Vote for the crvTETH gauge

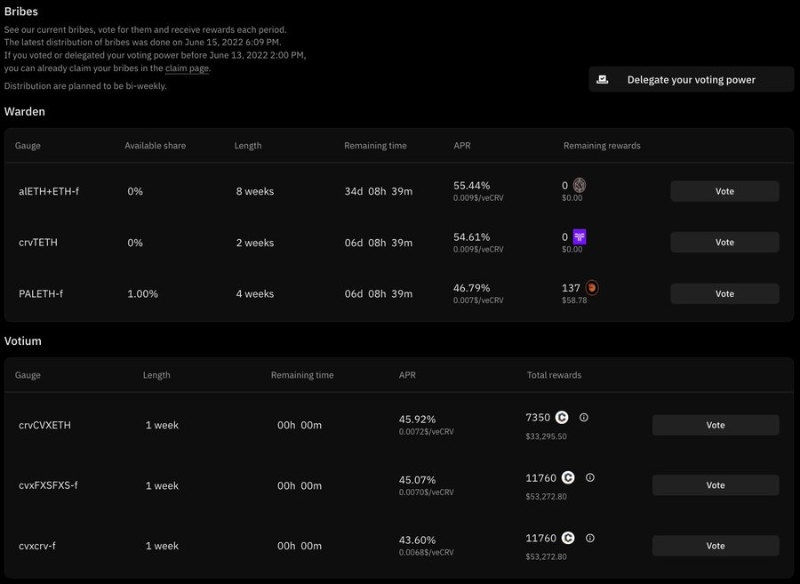(x=724, y=242)
